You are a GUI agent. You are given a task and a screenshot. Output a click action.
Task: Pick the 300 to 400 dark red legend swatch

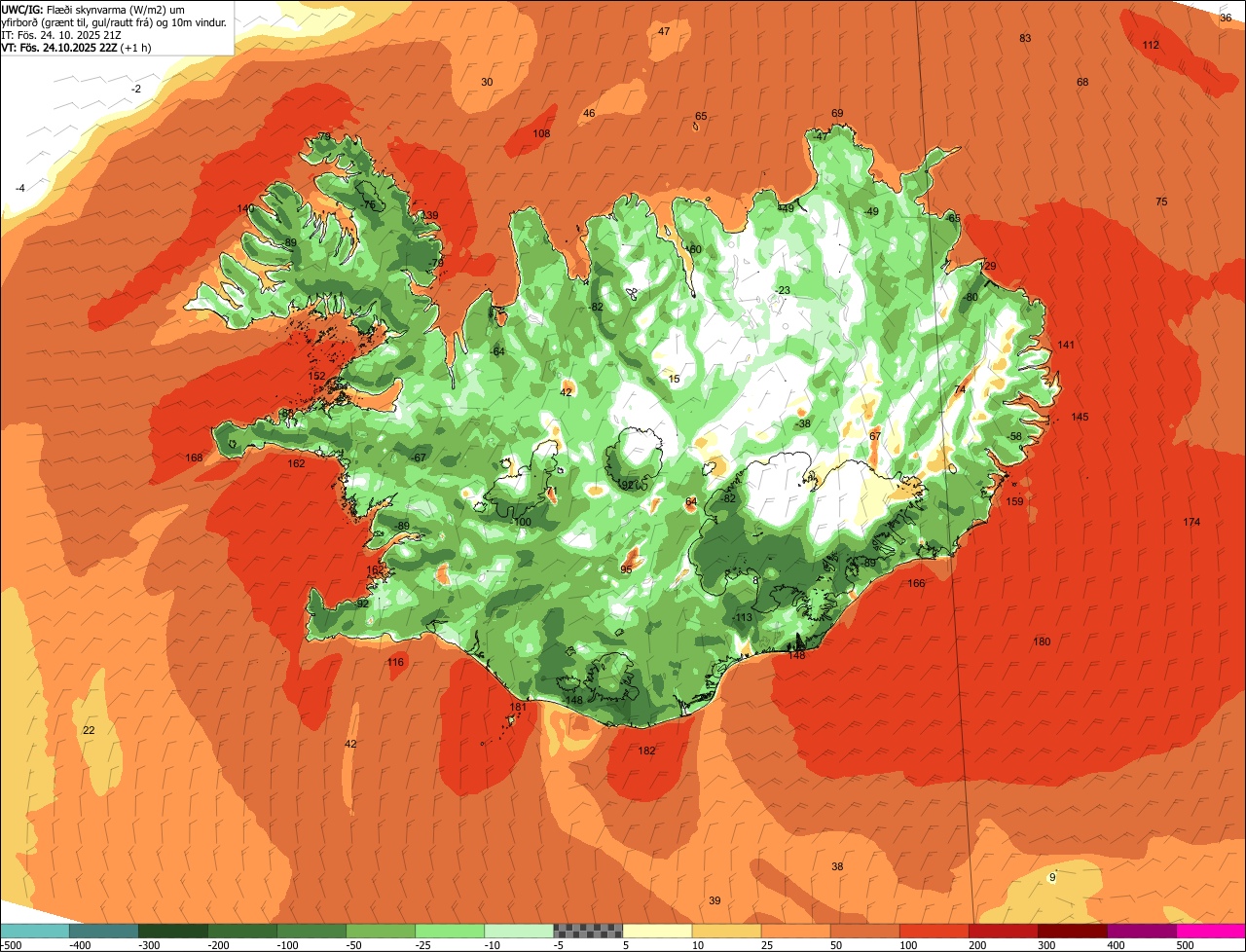click(x=1072, y=931)
